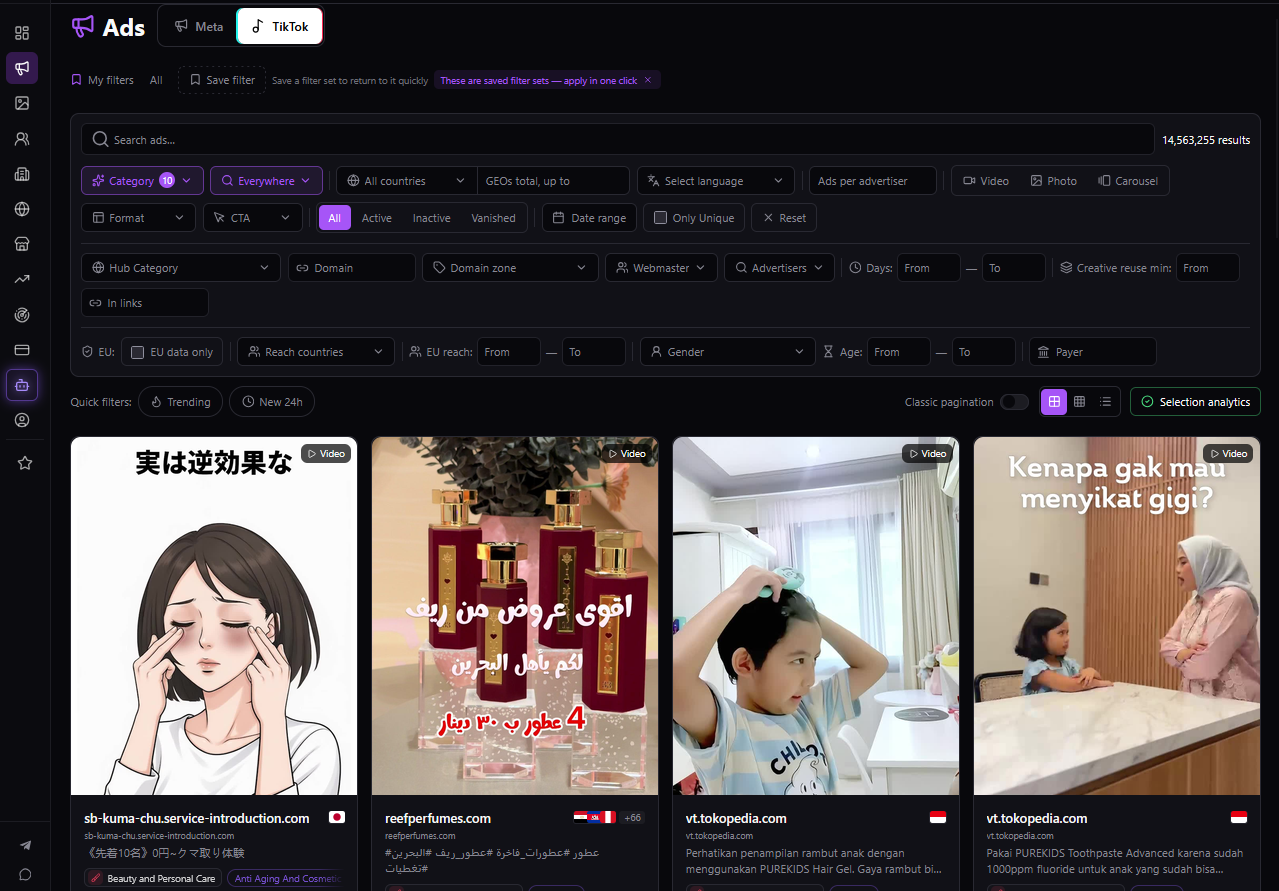Open the Advertisers dropdown
Screen dimensions: 1279x891
pos(779,268)
